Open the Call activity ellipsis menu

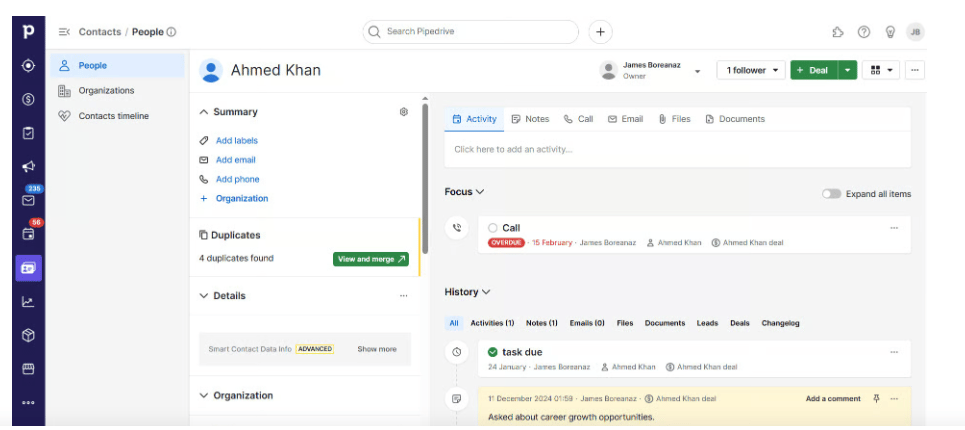coord(894,228)
